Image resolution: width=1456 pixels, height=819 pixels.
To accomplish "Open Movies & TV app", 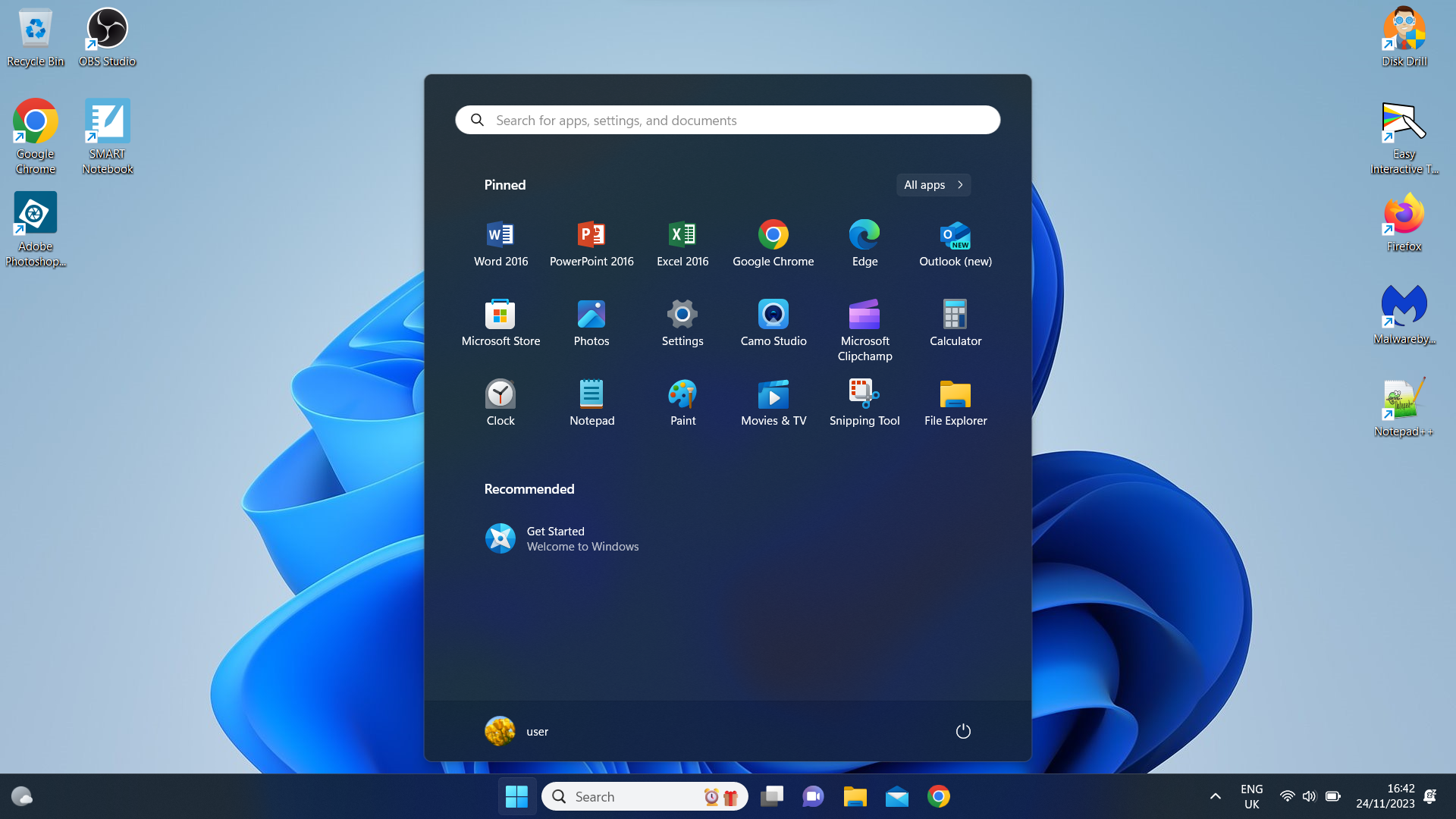I will point(773,403).
